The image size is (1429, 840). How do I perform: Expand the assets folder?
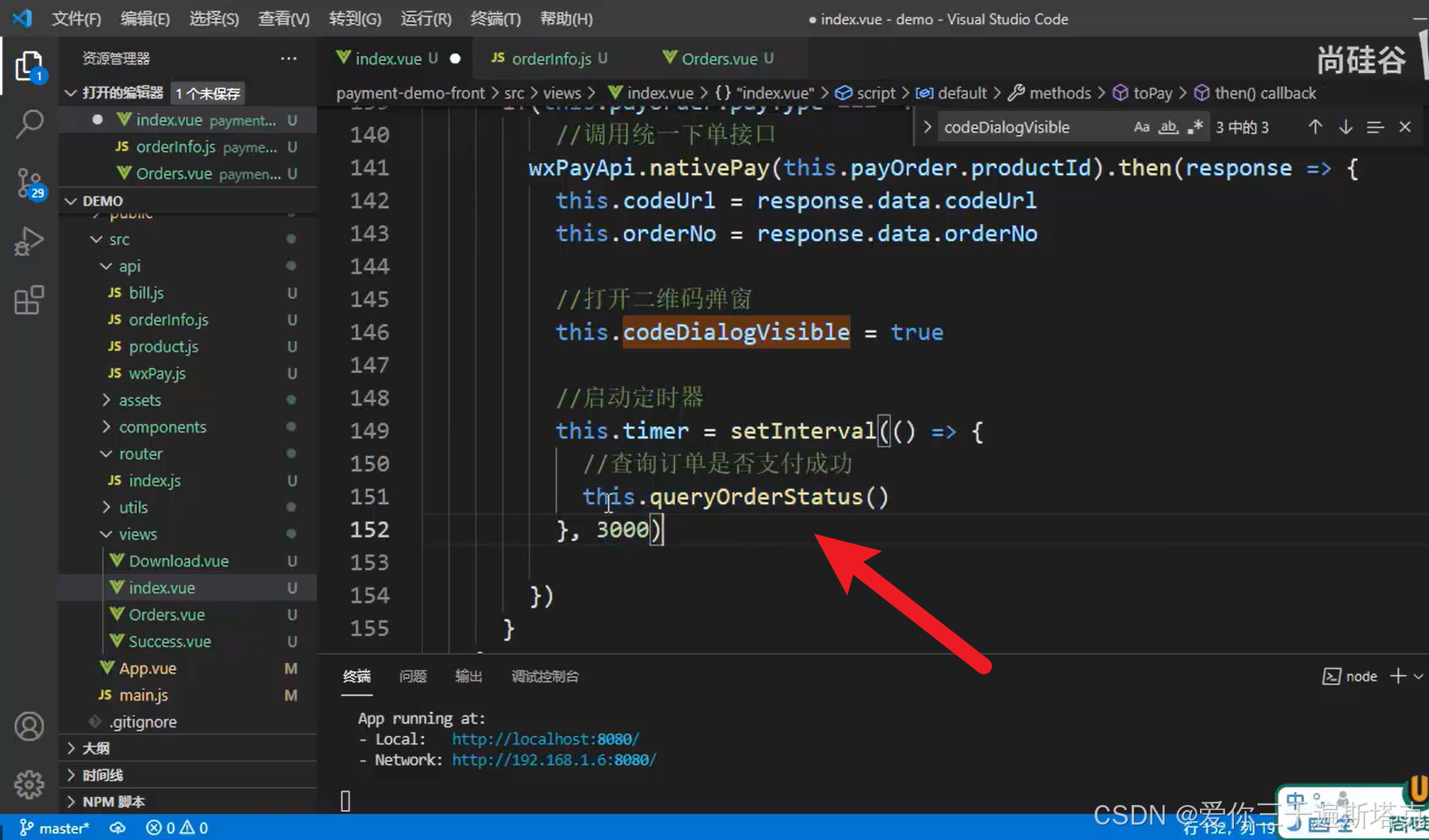(106, 400)
